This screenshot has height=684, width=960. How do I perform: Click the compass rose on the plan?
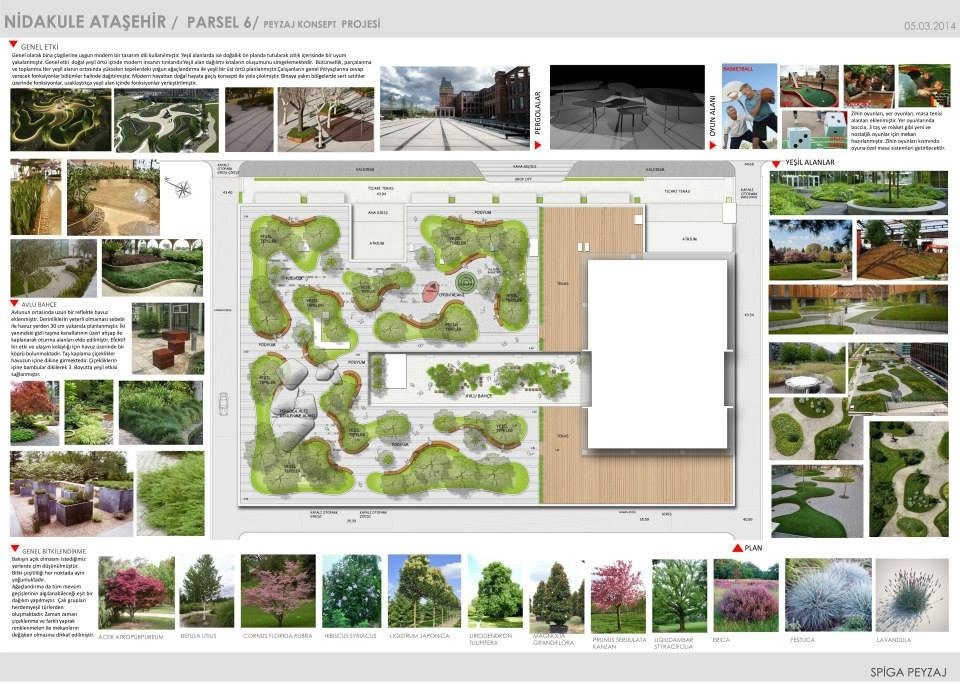pyautogui.click(x=179, y=184)
